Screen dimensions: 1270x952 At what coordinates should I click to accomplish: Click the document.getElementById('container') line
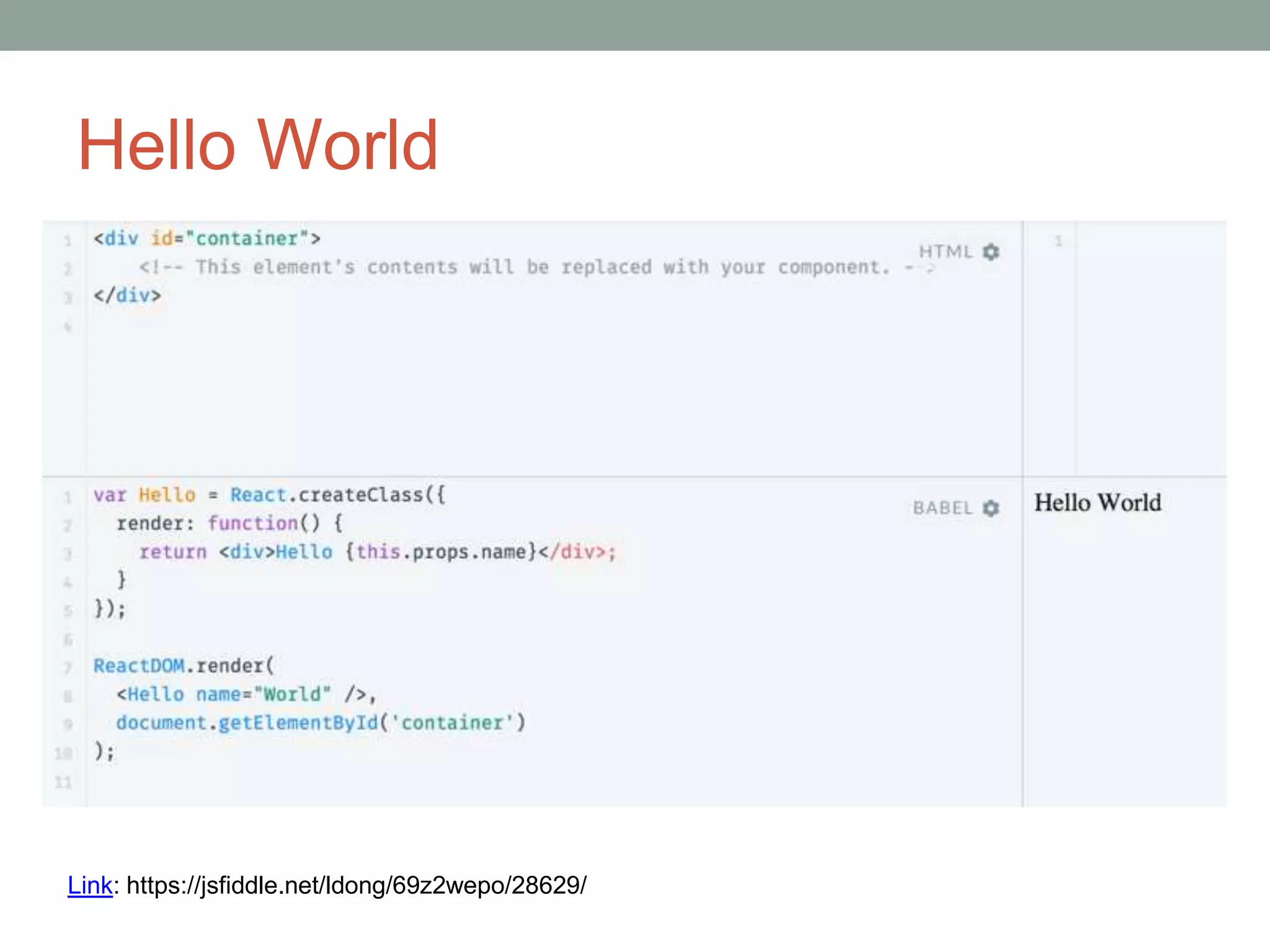coord(321,723)
